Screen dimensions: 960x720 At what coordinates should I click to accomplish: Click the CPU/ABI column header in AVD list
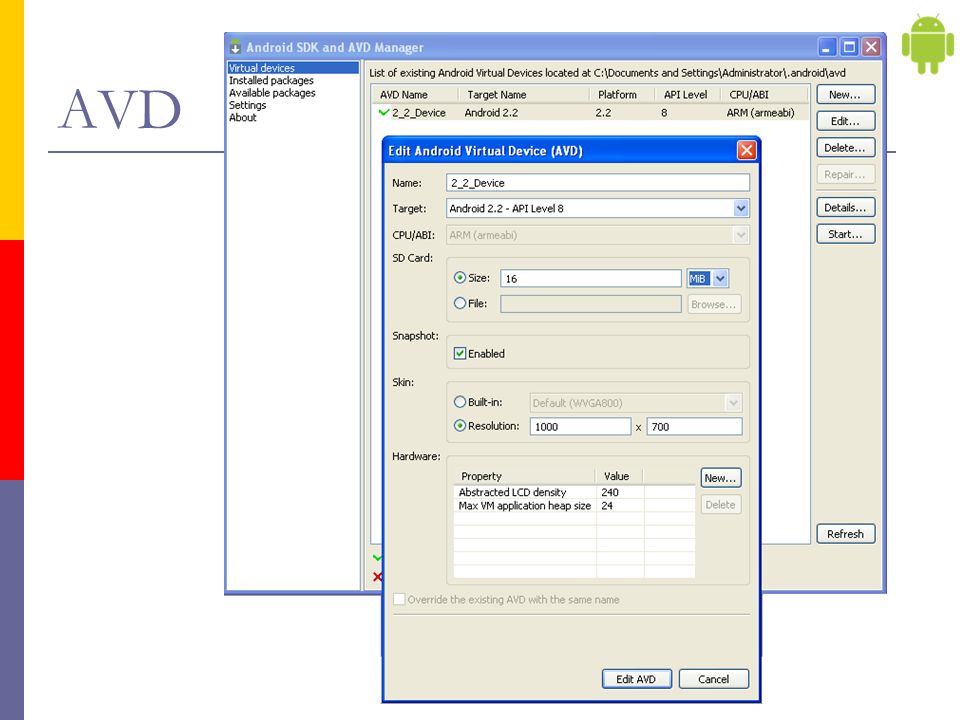764,95
